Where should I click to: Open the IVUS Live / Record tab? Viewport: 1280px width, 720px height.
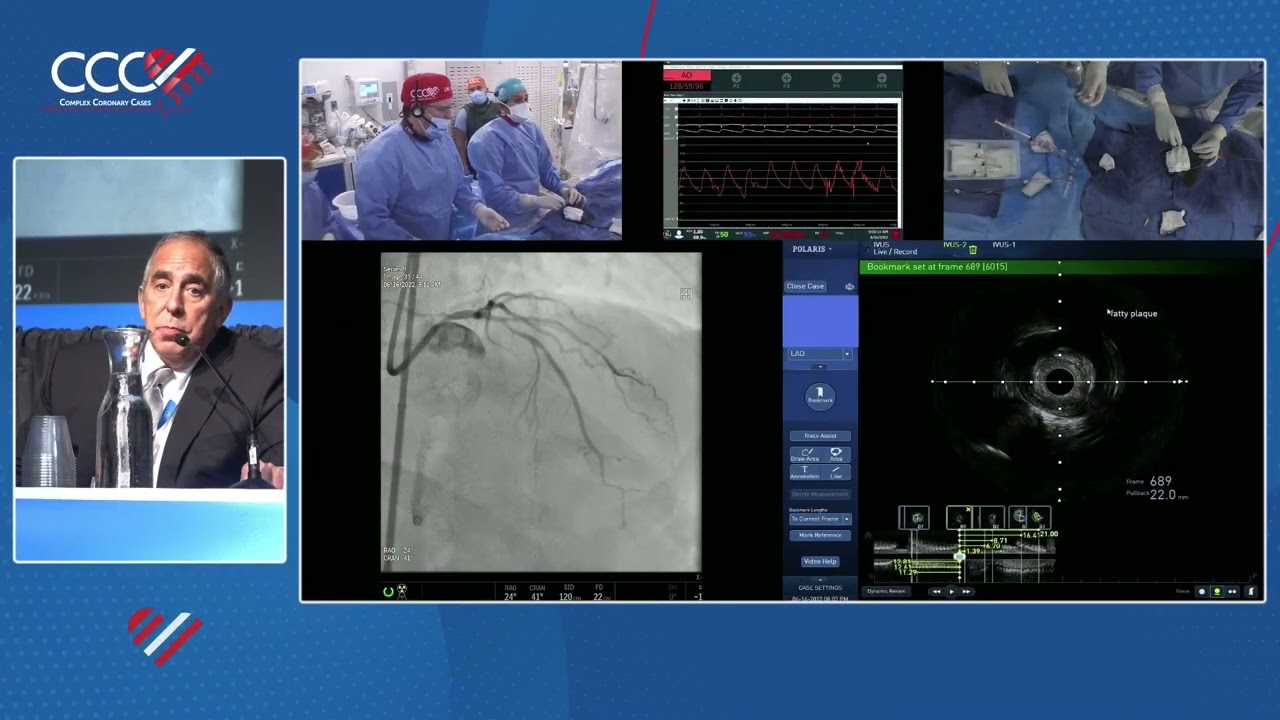coord(895,248)
